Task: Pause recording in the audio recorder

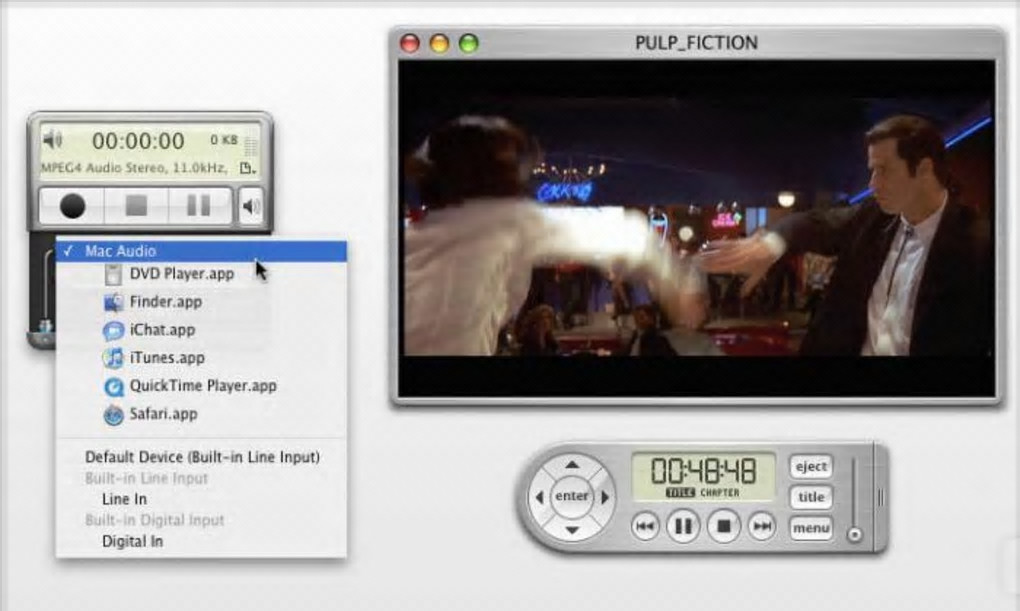Action: coord(198,206)
